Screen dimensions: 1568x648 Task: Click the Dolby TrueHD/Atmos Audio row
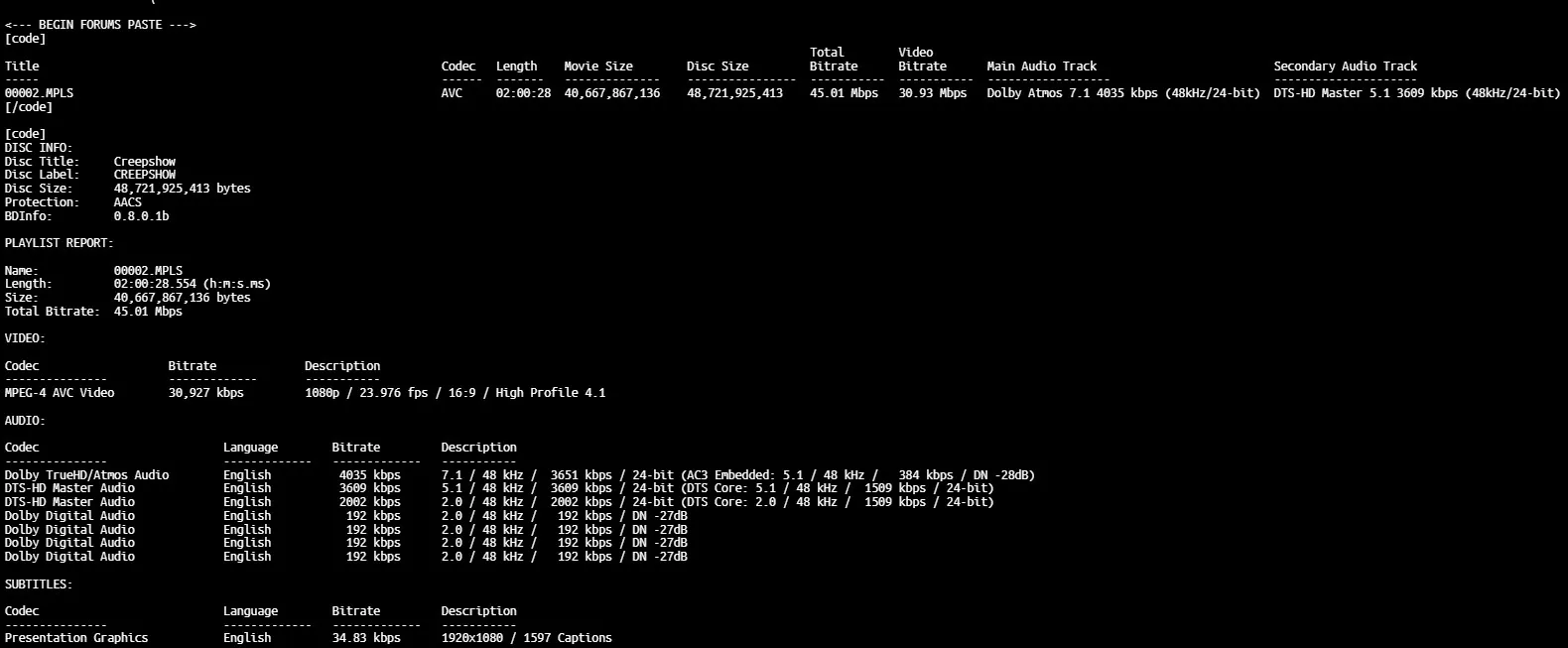pos(86,475)
